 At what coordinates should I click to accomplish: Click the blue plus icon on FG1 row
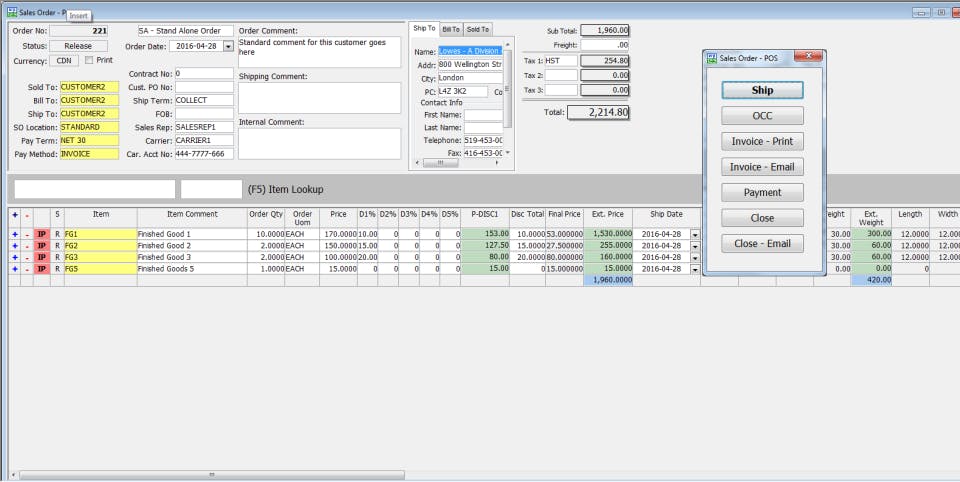(15, 234)
